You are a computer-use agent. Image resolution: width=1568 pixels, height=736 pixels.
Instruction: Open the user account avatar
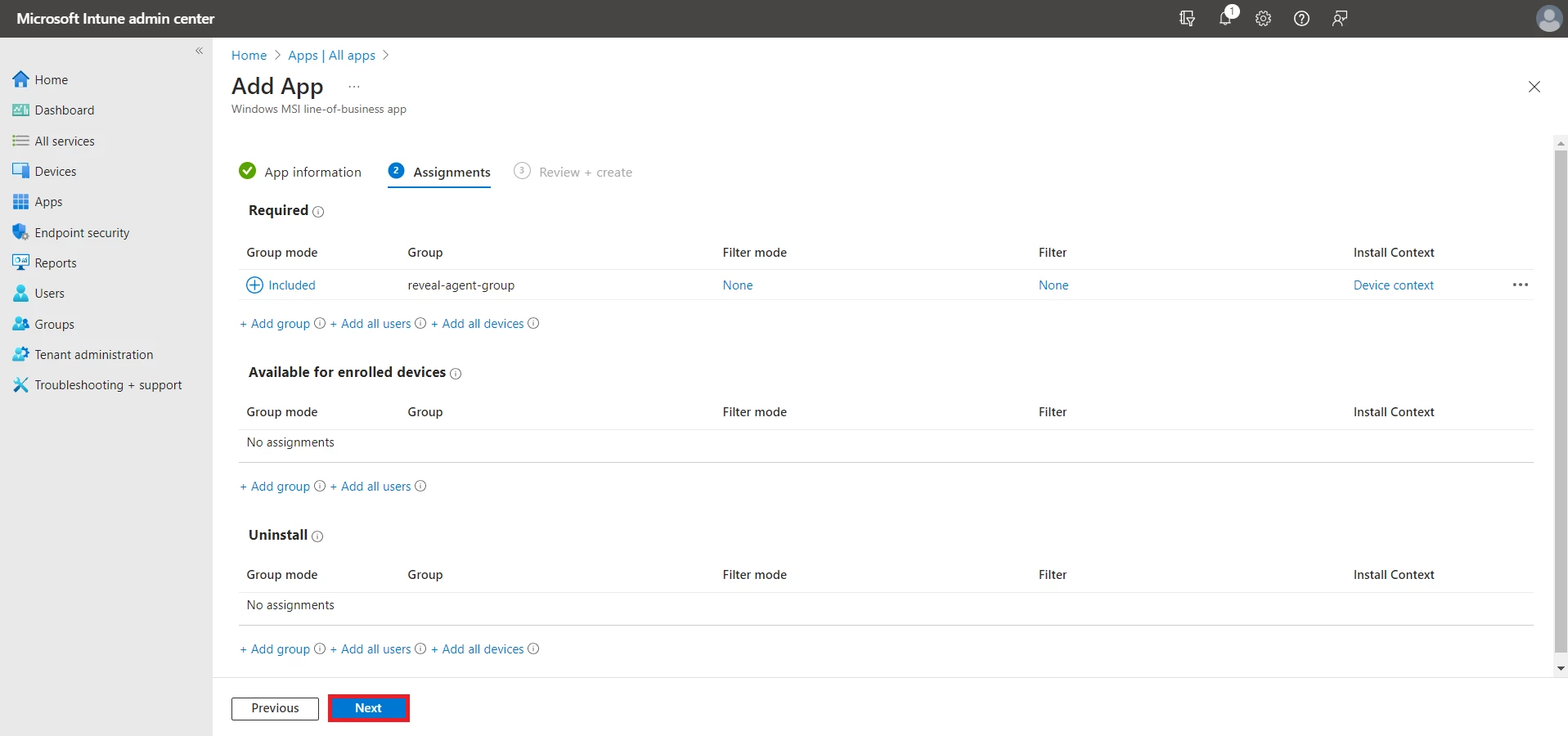click(1549, 18)
